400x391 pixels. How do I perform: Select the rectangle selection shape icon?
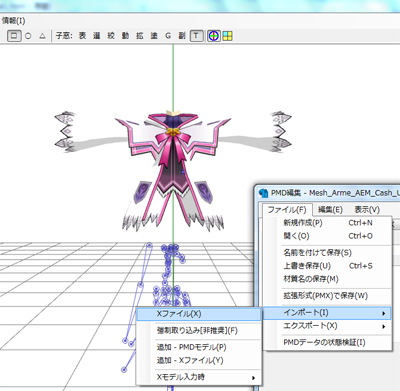[14, 36]
